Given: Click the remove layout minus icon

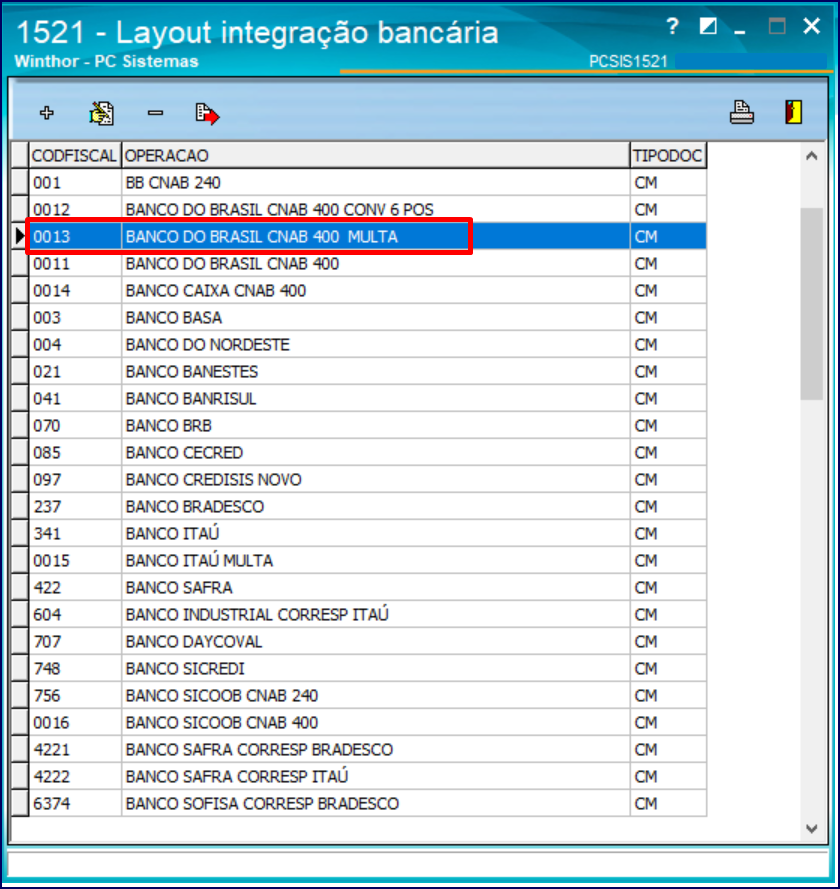Looking at the screenshot, I should coord(155,113).
